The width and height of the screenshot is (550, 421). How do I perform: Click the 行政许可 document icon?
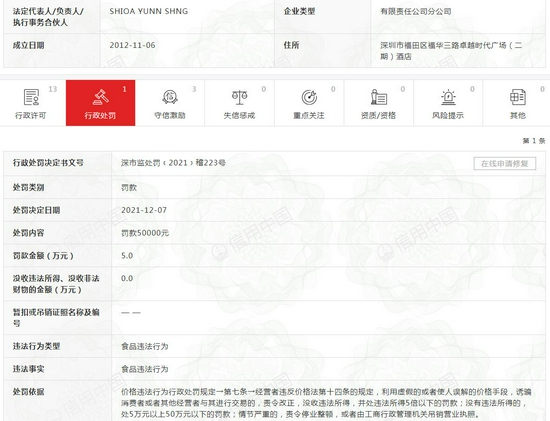coord(31,97)
